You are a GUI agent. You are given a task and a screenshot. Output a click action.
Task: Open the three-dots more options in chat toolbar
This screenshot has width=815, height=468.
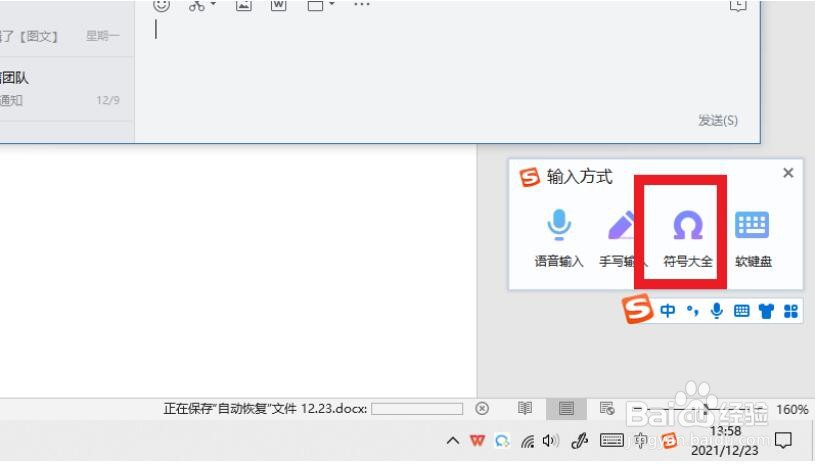(361, 4)
